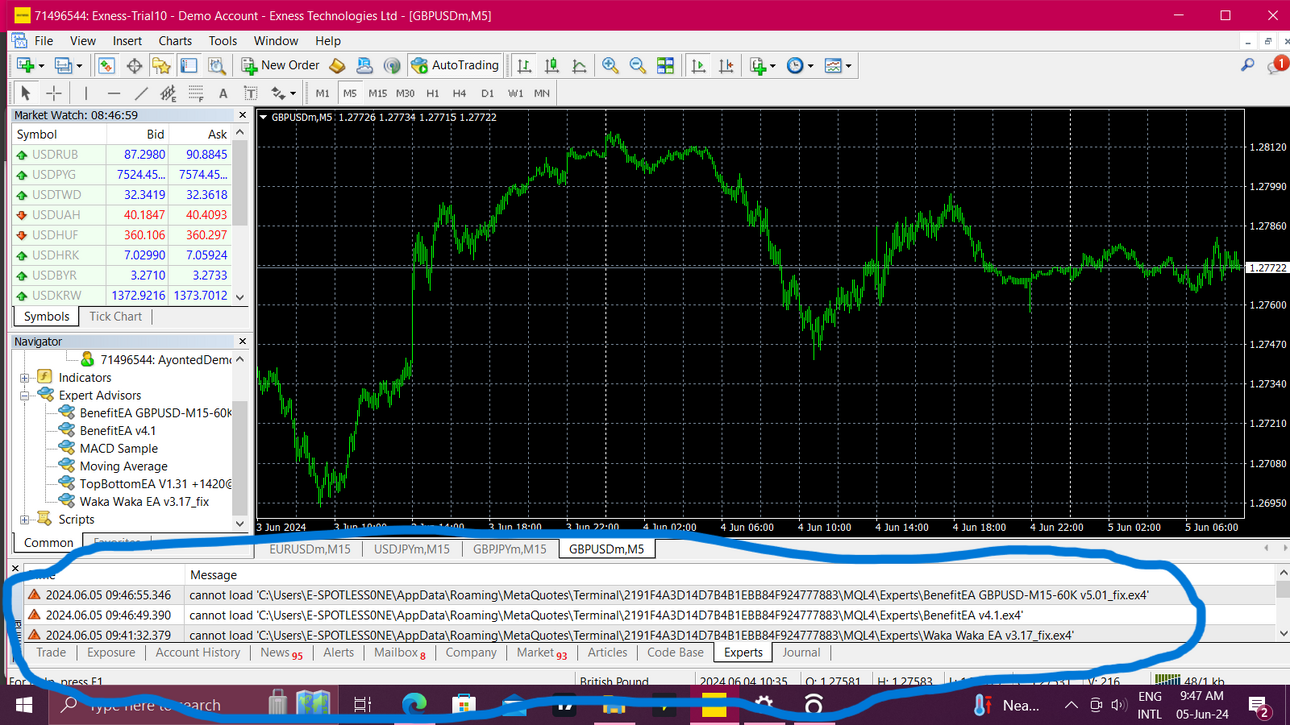Click the USDKRW symbol row
The image size is (1290, 725).
[x=121, y=295]
